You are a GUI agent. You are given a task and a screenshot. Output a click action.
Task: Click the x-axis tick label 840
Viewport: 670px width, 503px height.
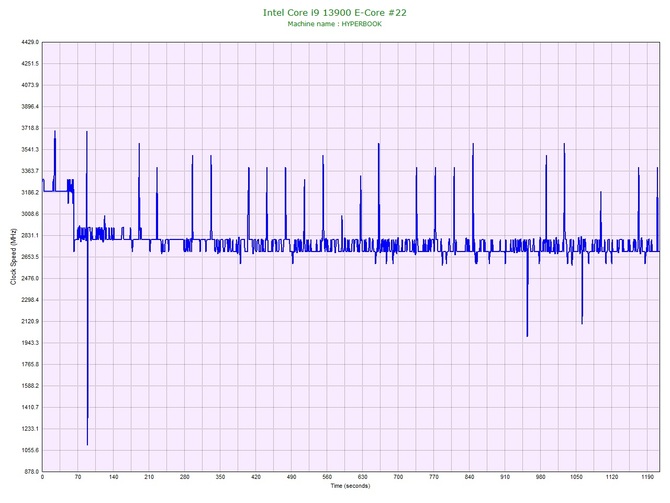tap(470, 477)
